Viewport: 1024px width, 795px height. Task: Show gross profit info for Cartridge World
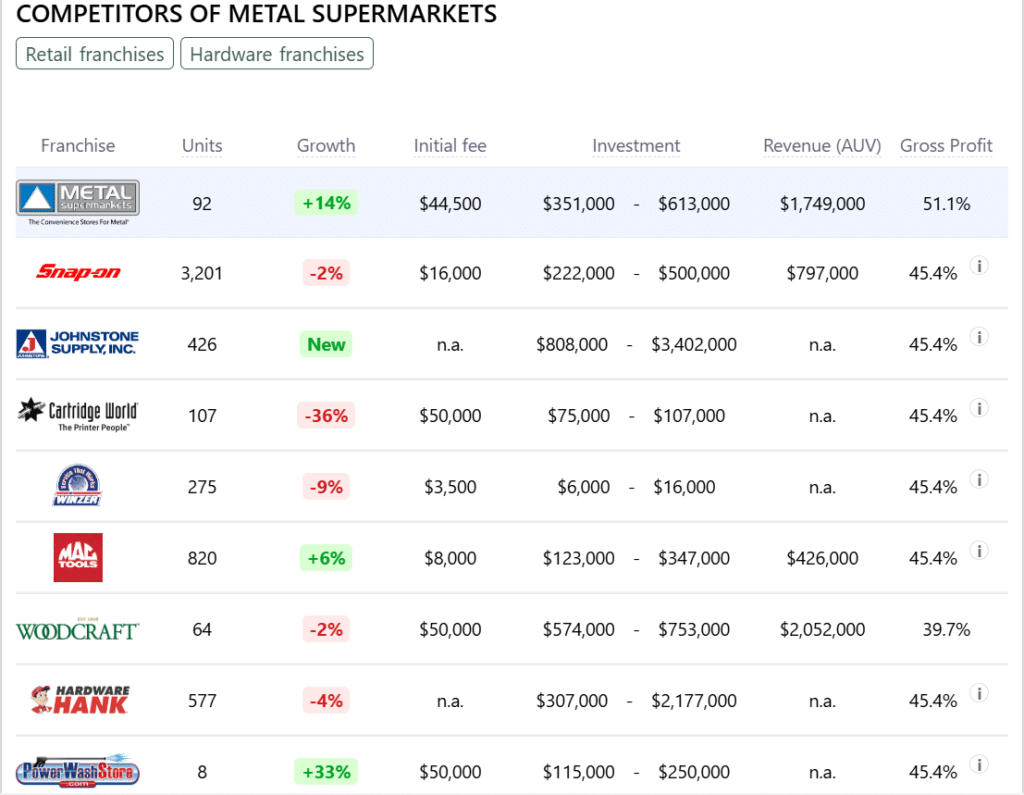tap(978, 408)
